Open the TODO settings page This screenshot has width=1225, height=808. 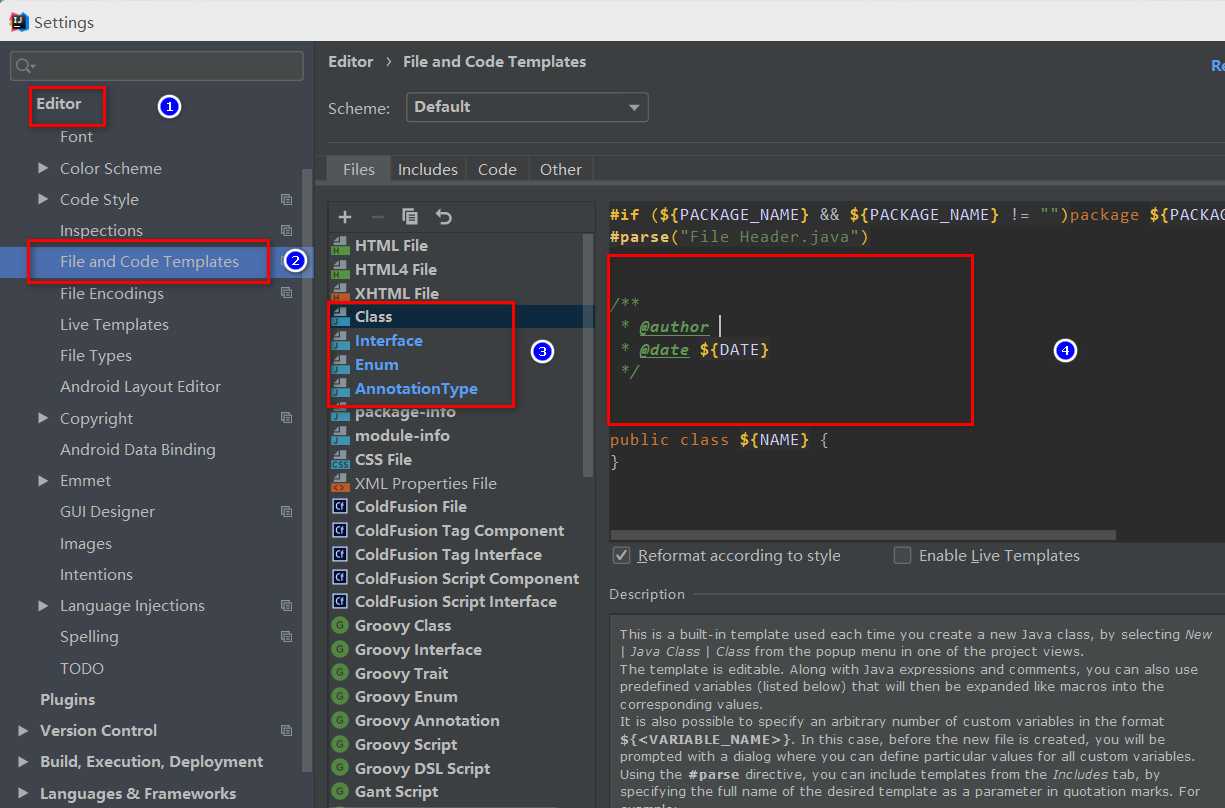82,668
